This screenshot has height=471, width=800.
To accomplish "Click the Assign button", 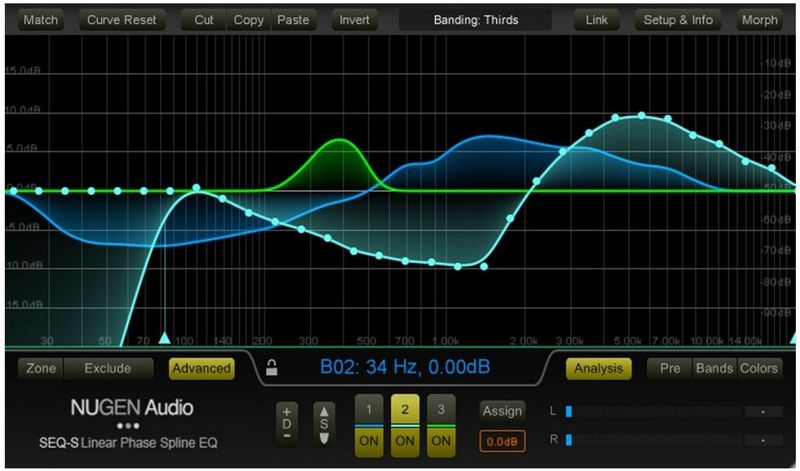I will (x=502, y=411).
